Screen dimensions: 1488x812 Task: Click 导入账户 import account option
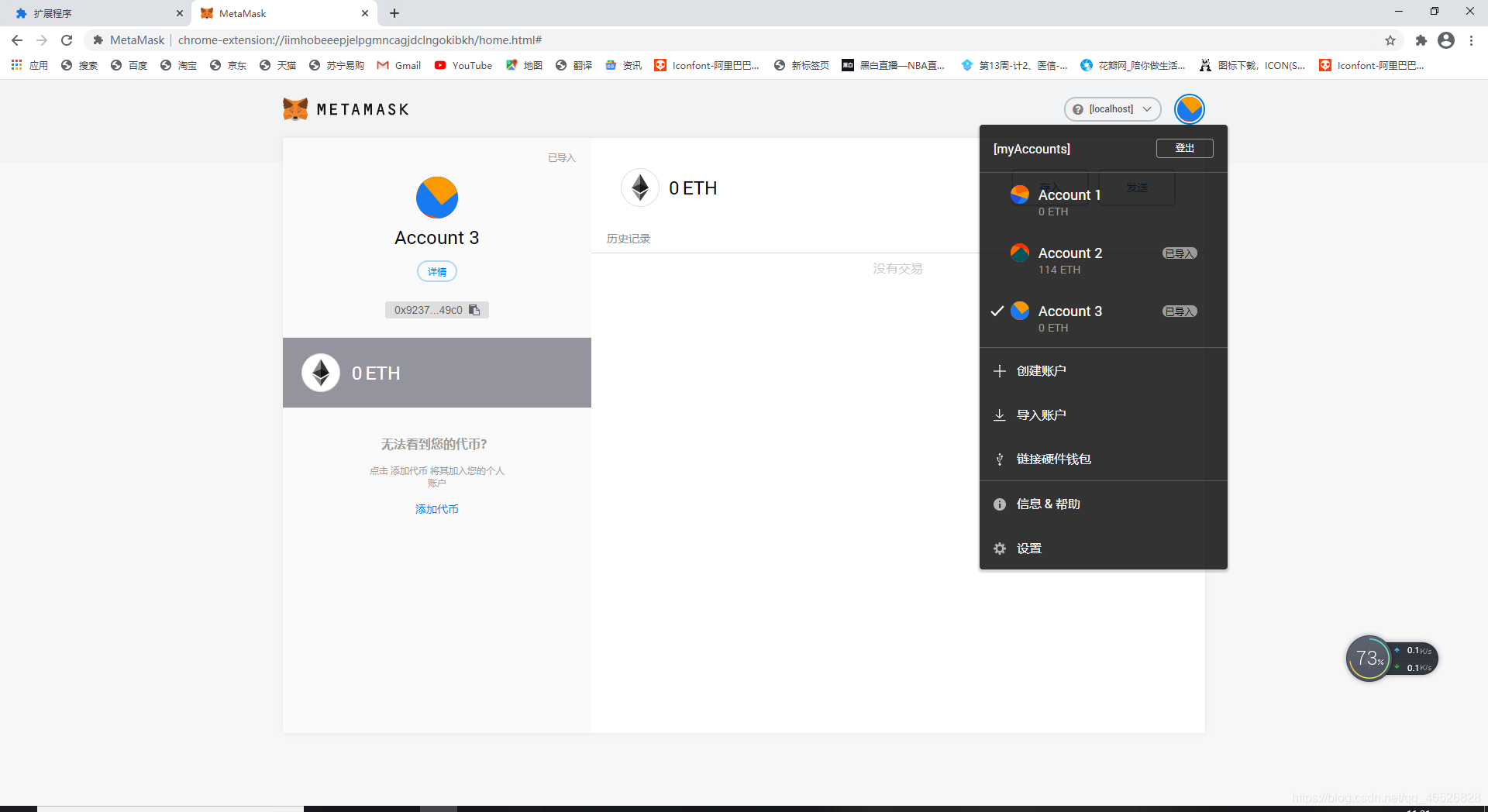pos(1103,415)
